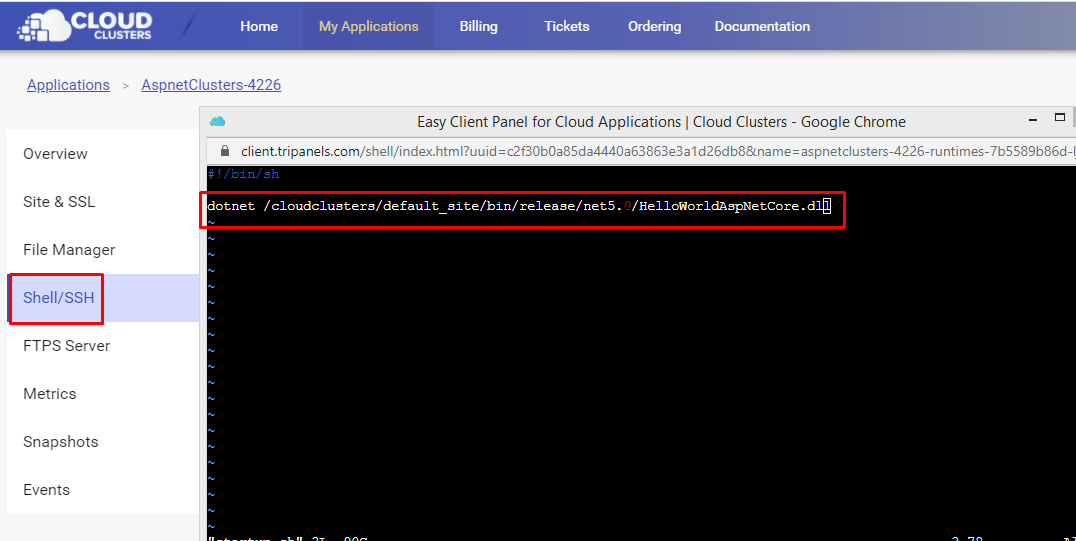Open the File Manager section
Image resolution: width=1076 pixels, height=541 pixels.
(69, 250)
